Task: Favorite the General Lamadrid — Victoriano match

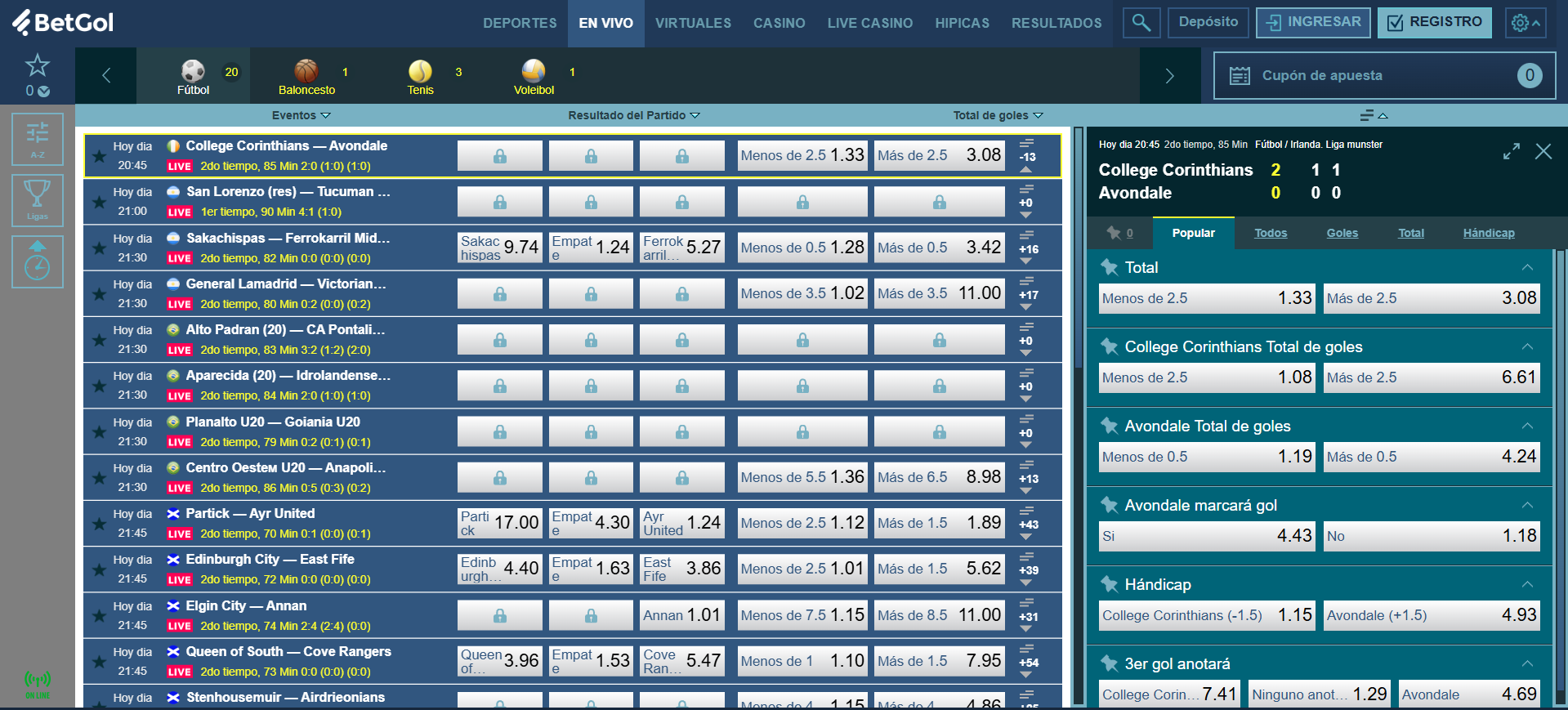Action: coord(99,294)
